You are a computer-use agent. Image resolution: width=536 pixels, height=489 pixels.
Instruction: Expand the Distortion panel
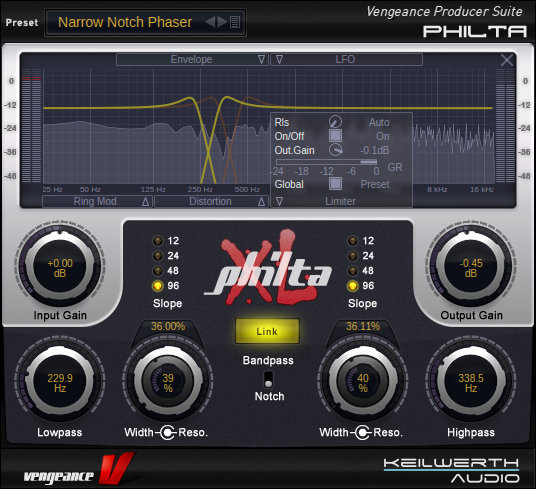(x=211, y=202)
